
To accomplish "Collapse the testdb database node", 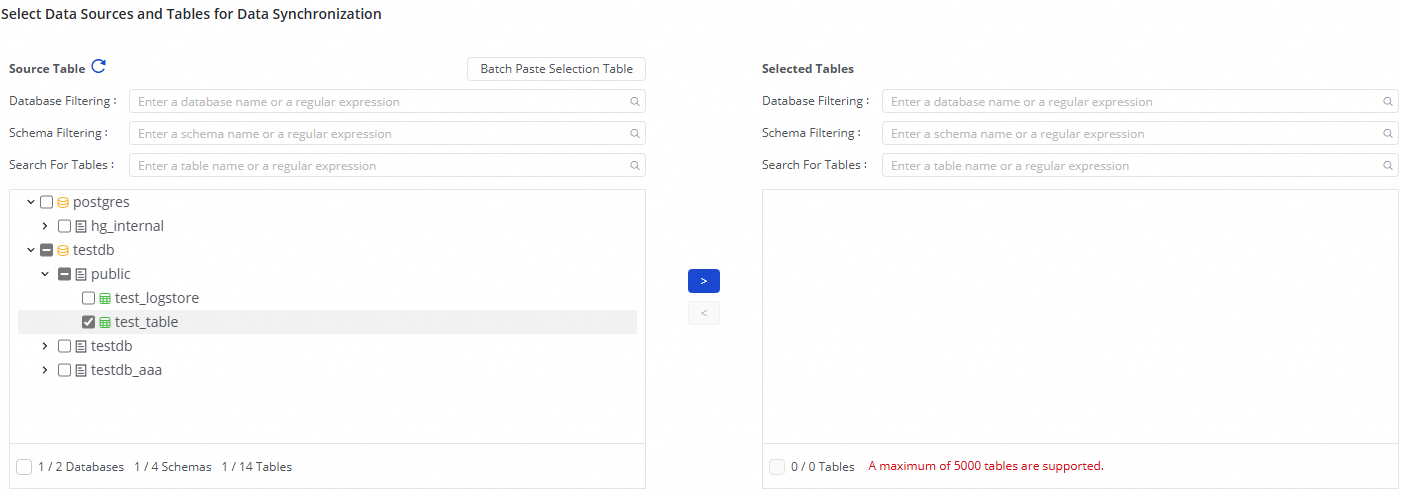I will [31, 250].
